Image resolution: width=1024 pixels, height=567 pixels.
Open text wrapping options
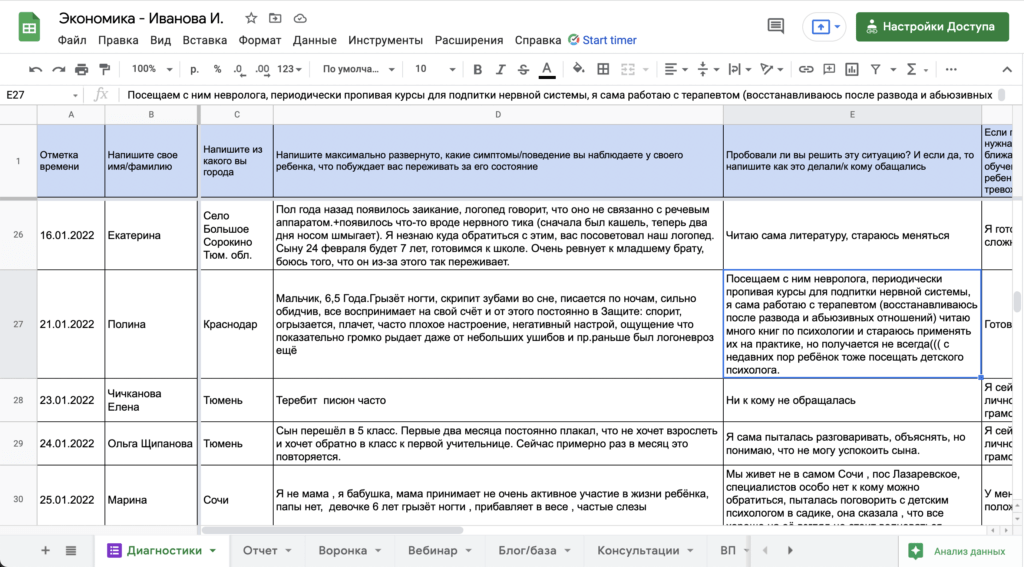(x=739, y=69)
